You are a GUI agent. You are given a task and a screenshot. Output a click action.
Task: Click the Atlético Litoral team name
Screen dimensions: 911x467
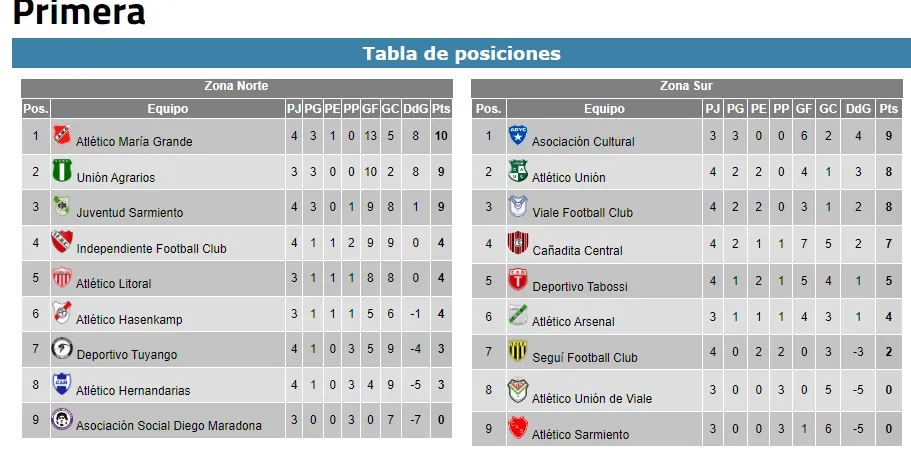[x=114, y=284]
